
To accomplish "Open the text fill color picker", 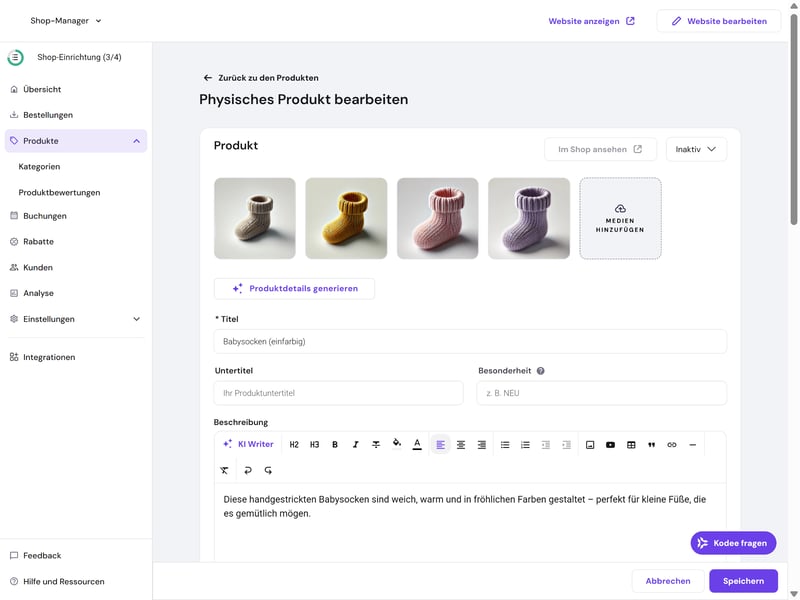I will pyautogui.click(x=396, y=445).
